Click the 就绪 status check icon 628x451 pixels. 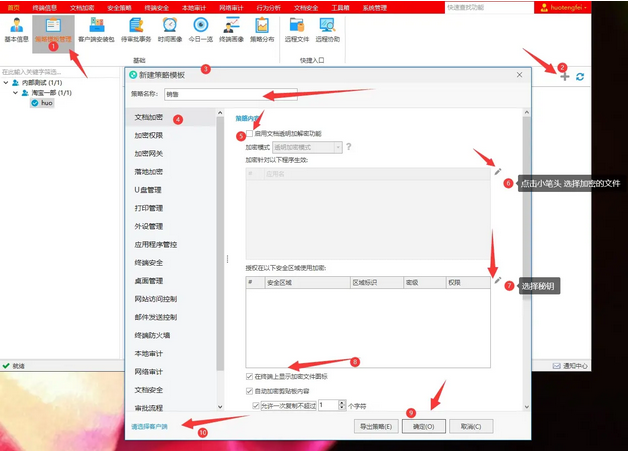click(6, 366)
